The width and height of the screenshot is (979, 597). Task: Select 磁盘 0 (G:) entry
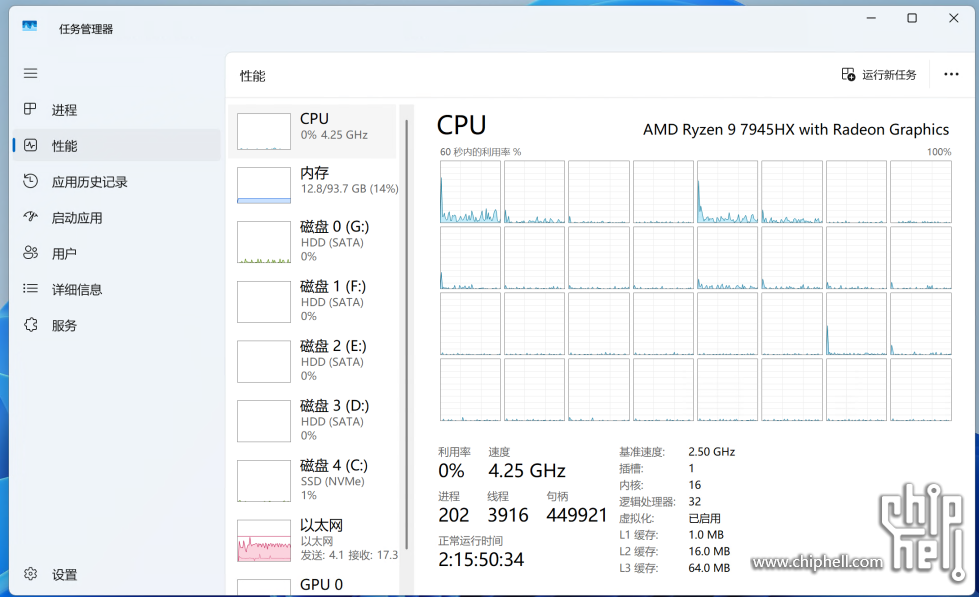[x=313, y=242]
